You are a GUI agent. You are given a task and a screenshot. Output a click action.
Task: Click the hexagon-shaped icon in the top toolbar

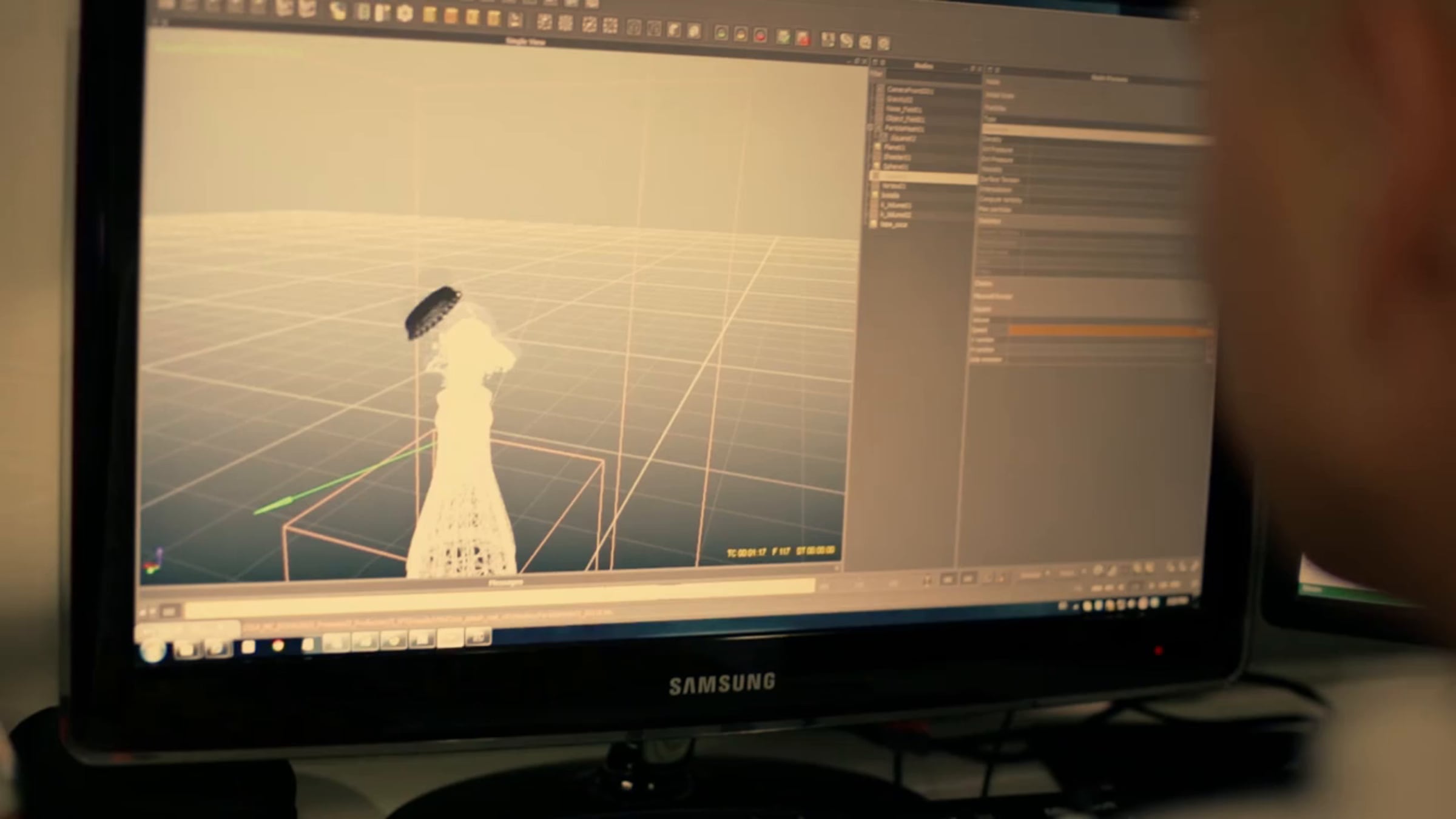pos(405,13)
